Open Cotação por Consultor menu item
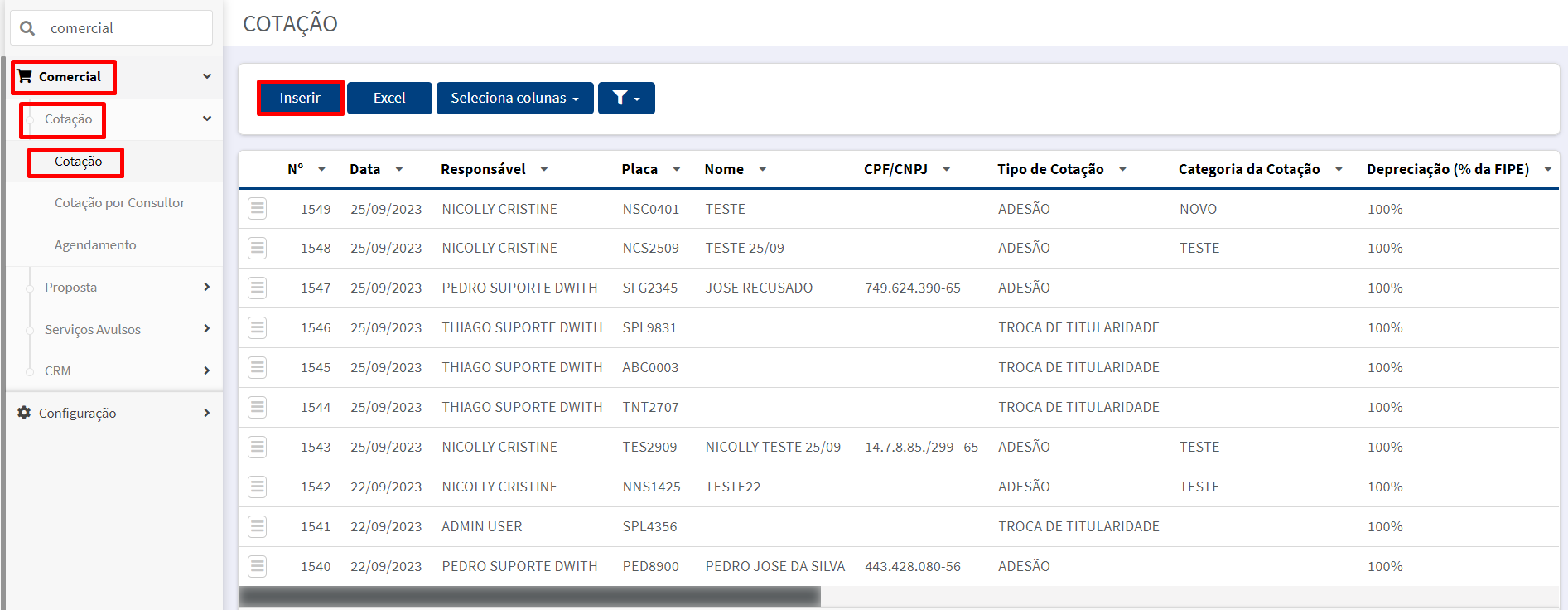Image resolution: width=1568 pixels, height=610 pixels. coord(119,203)
